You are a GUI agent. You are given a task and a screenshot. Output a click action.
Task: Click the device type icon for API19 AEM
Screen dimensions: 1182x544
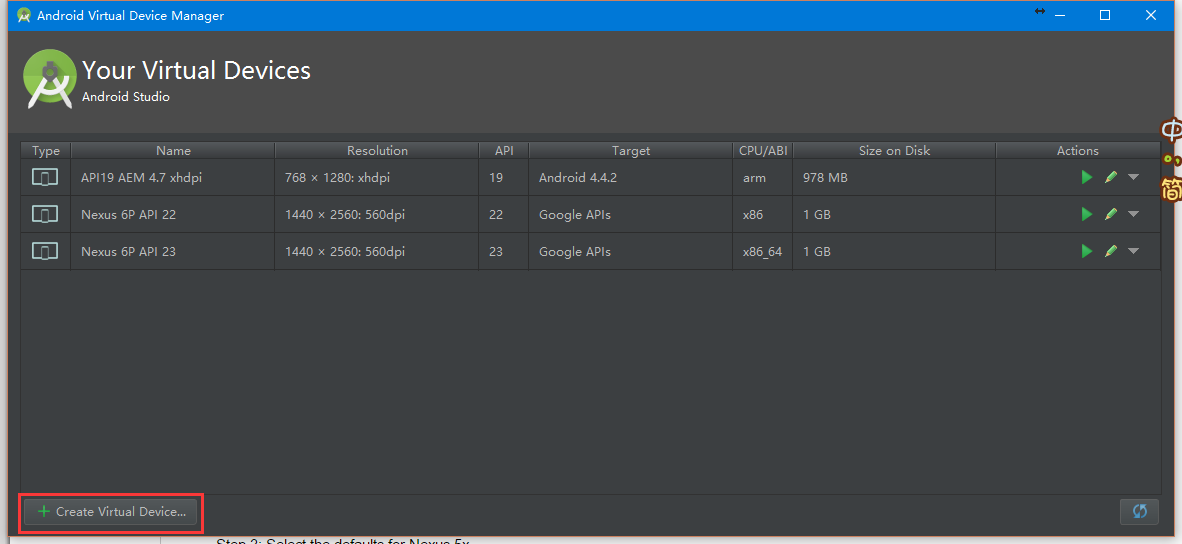(45, 178)
